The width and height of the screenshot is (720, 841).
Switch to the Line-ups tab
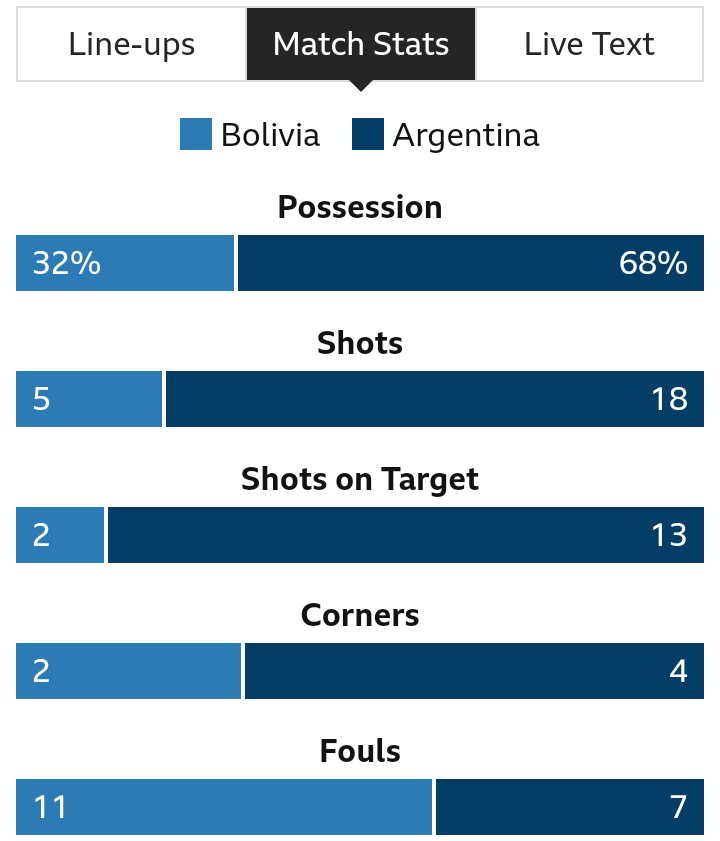(132, 44)
